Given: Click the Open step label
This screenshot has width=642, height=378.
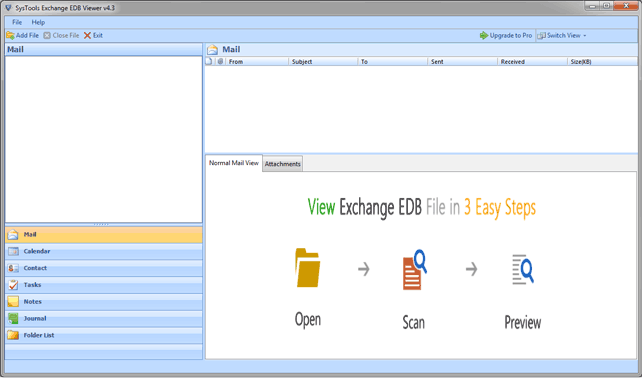Looking at the screenshot, I should point(308,320).
